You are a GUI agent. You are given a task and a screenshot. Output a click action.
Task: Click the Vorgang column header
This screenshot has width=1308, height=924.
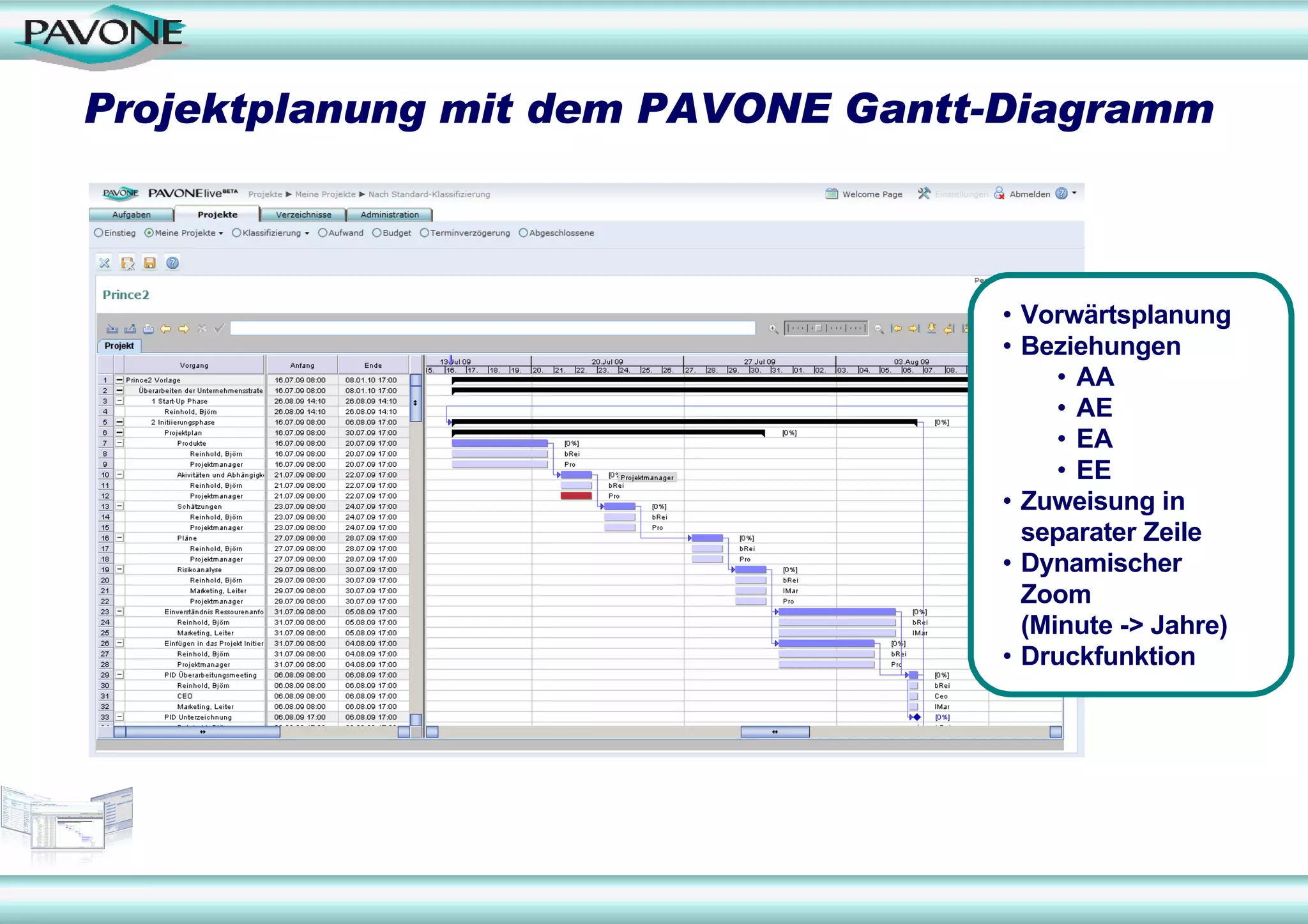point(194,365)
